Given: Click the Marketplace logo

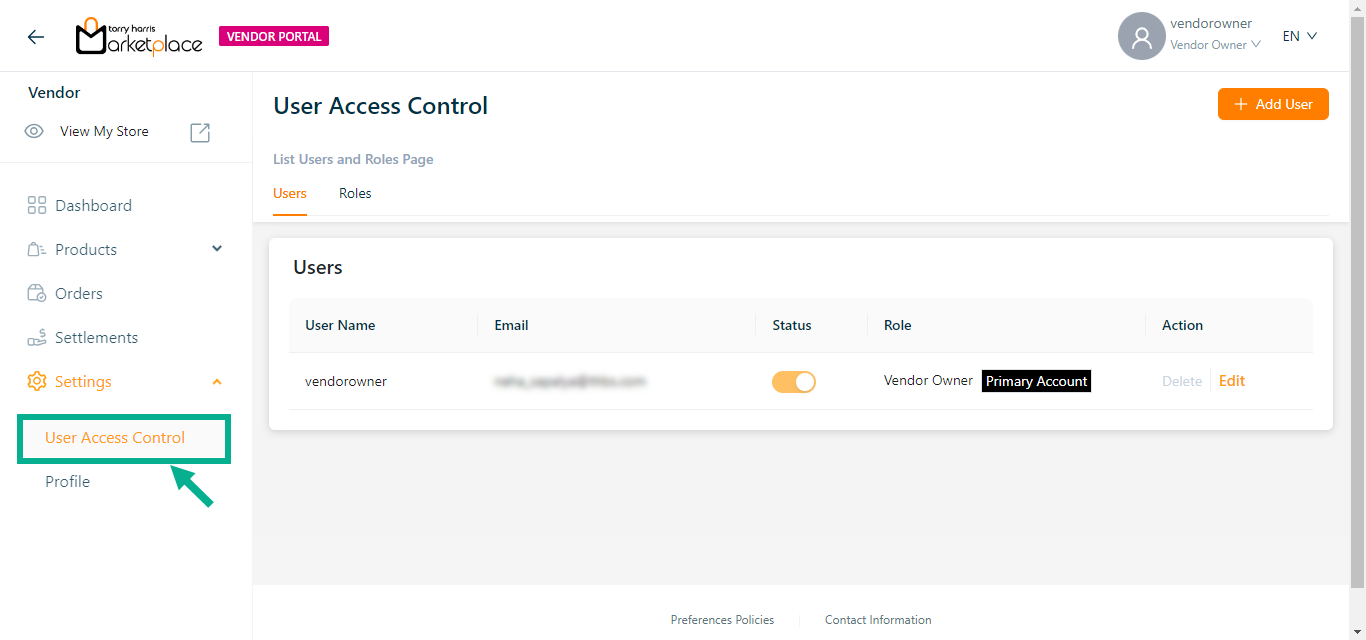Looking at the screenshot, I should tap(139, 37).
